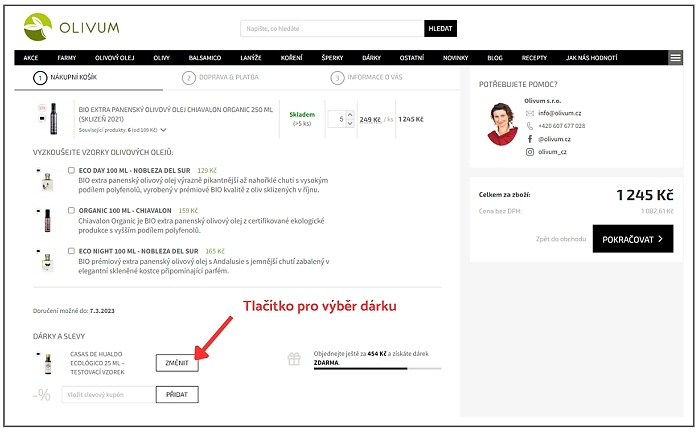
Task: Open the Organic 100 ml Chiavalon thumbnail
Action: 47,220
